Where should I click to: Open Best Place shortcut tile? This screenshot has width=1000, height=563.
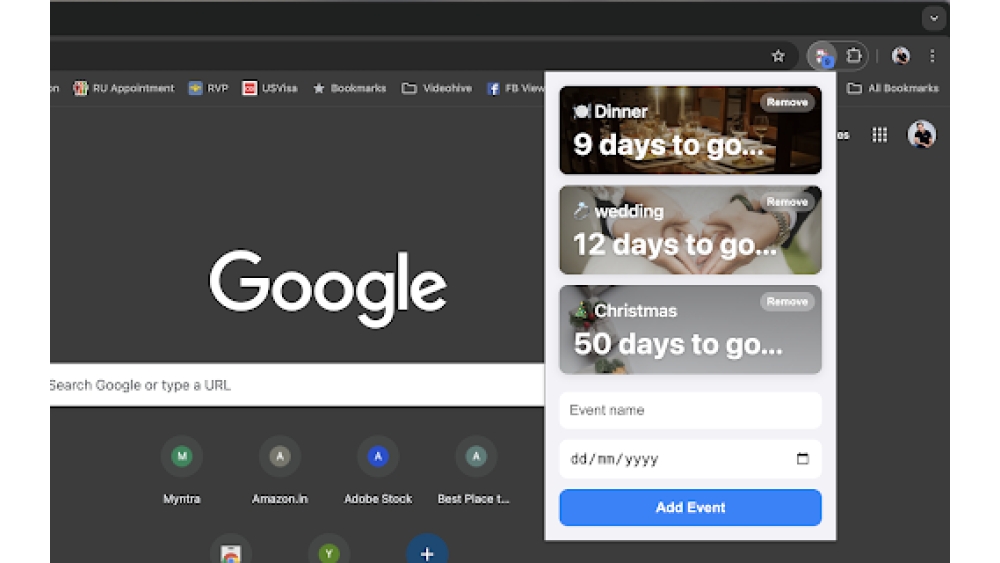(476, 470)
